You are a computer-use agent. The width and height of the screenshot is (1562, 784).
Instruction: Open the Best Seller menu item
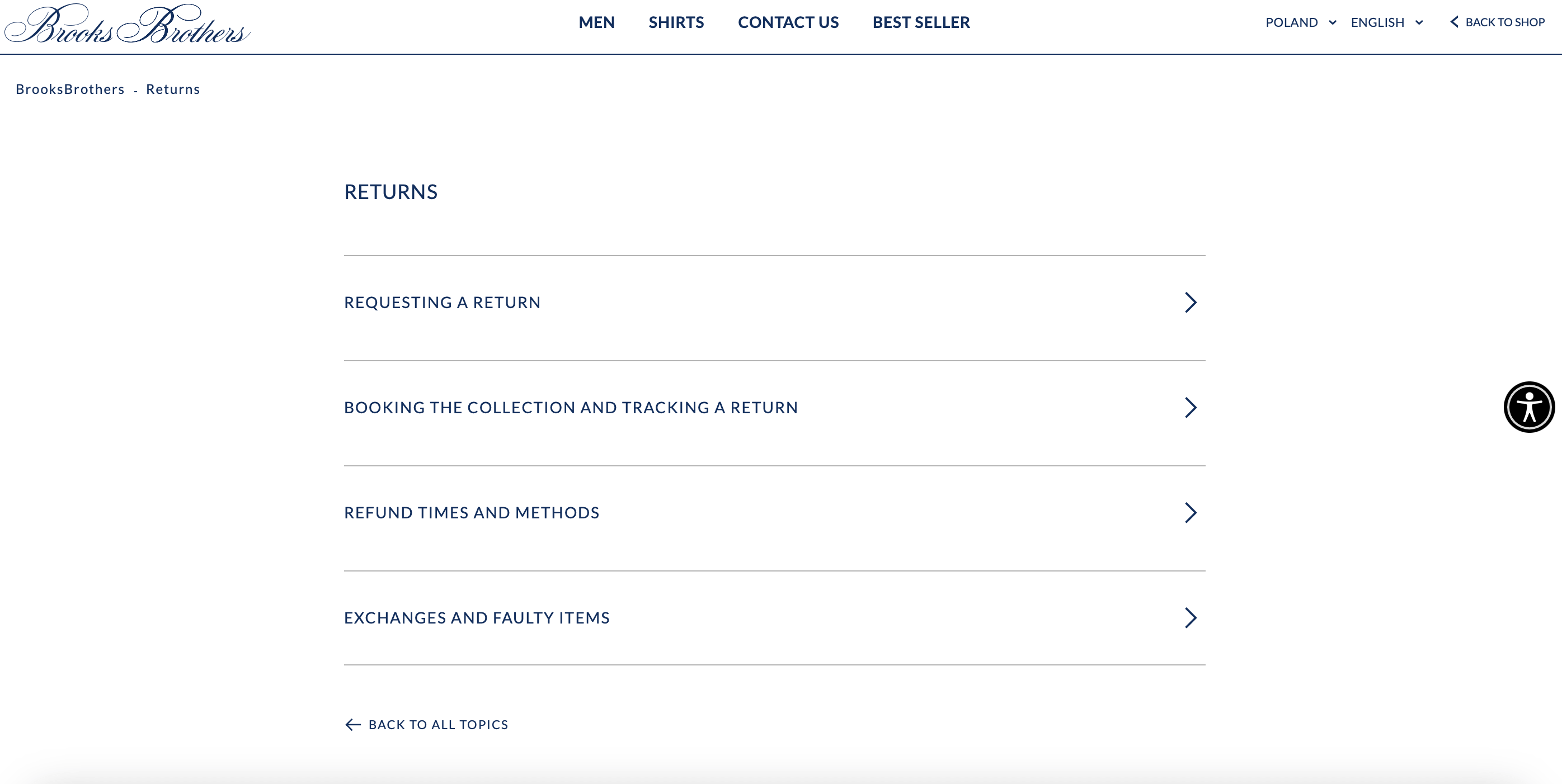920,22
